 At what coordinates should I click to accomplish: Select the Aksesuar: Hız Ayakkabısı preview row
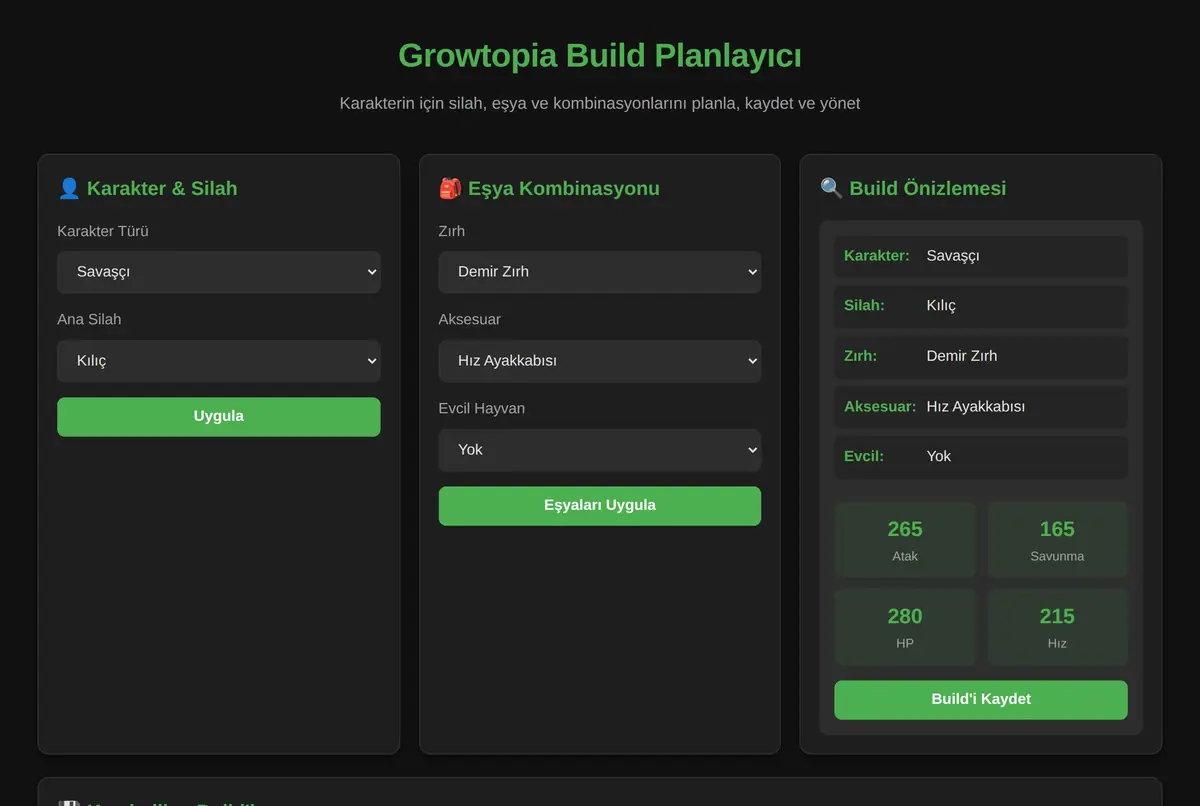(x=981, y=407)
